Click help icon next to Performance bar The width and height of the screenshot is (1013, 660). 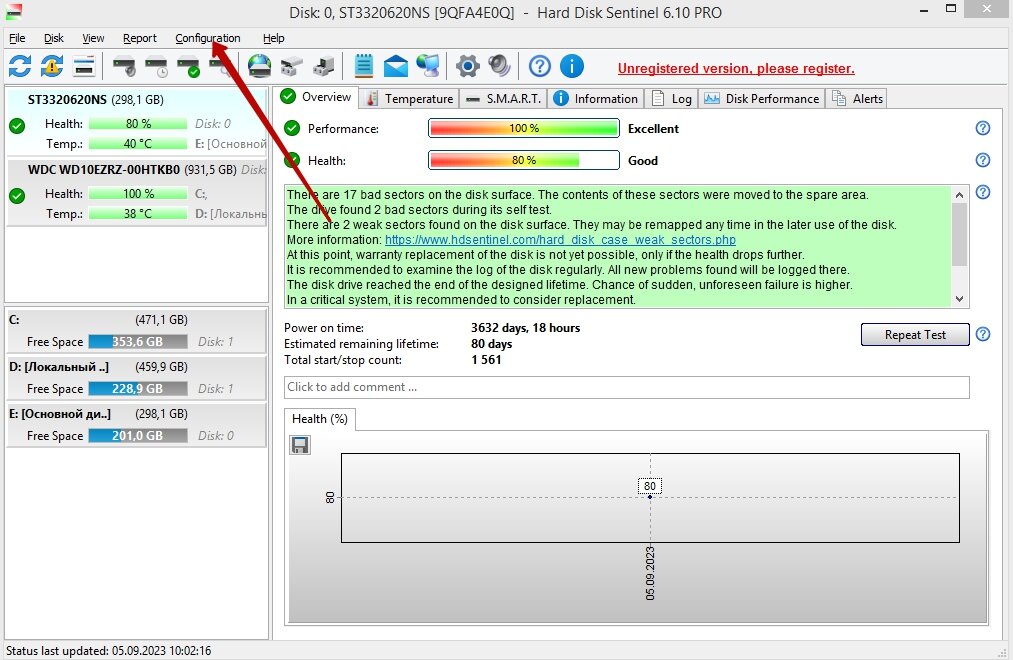pos(983,128)
